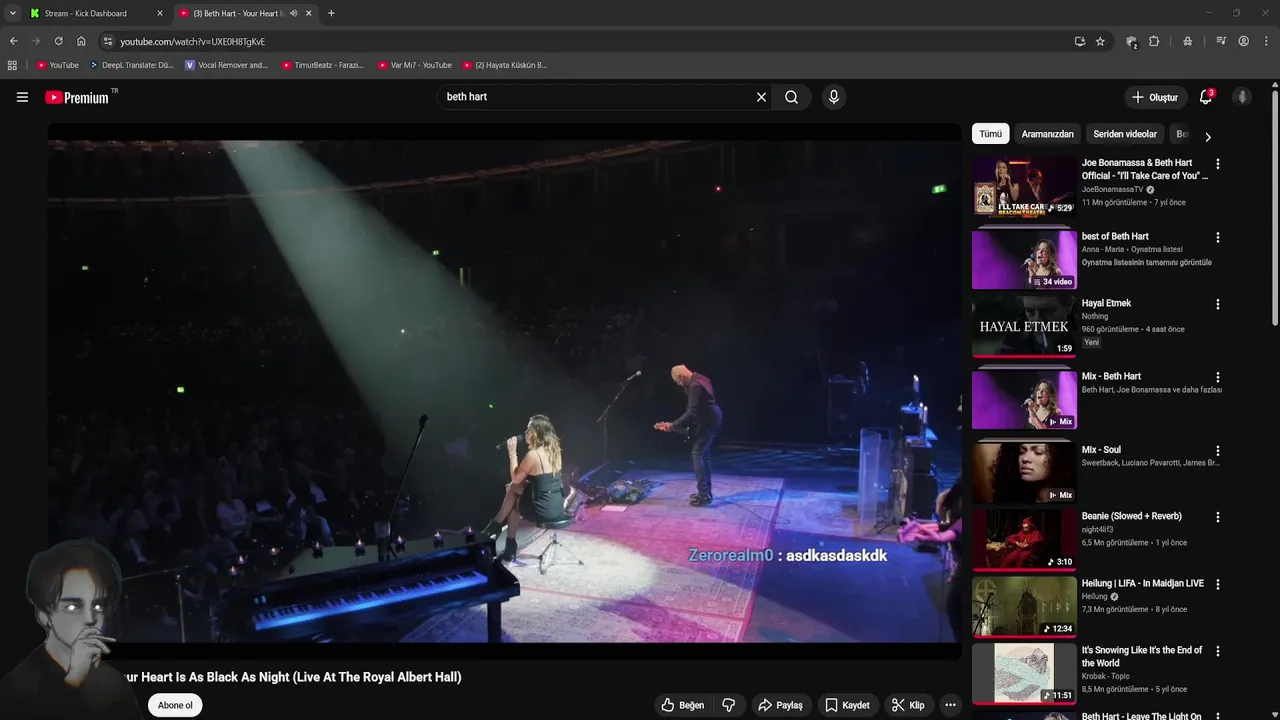
Task: Open the tab search dropdown arrow
Action: (13, 13)
